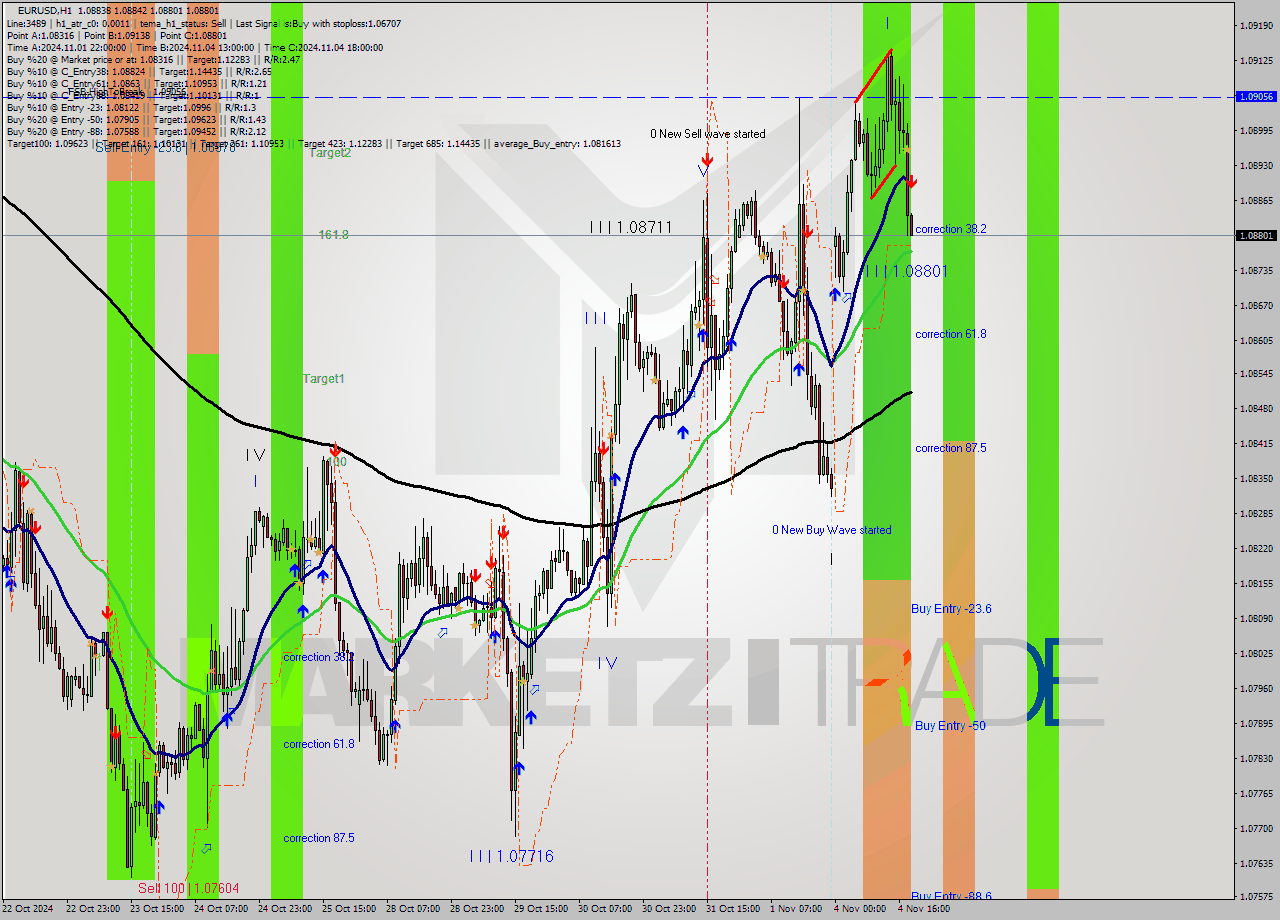1280x920 pixels.
Task: Click the '0 New Buy Wave started' label
Action: click(x=831, y=530)
